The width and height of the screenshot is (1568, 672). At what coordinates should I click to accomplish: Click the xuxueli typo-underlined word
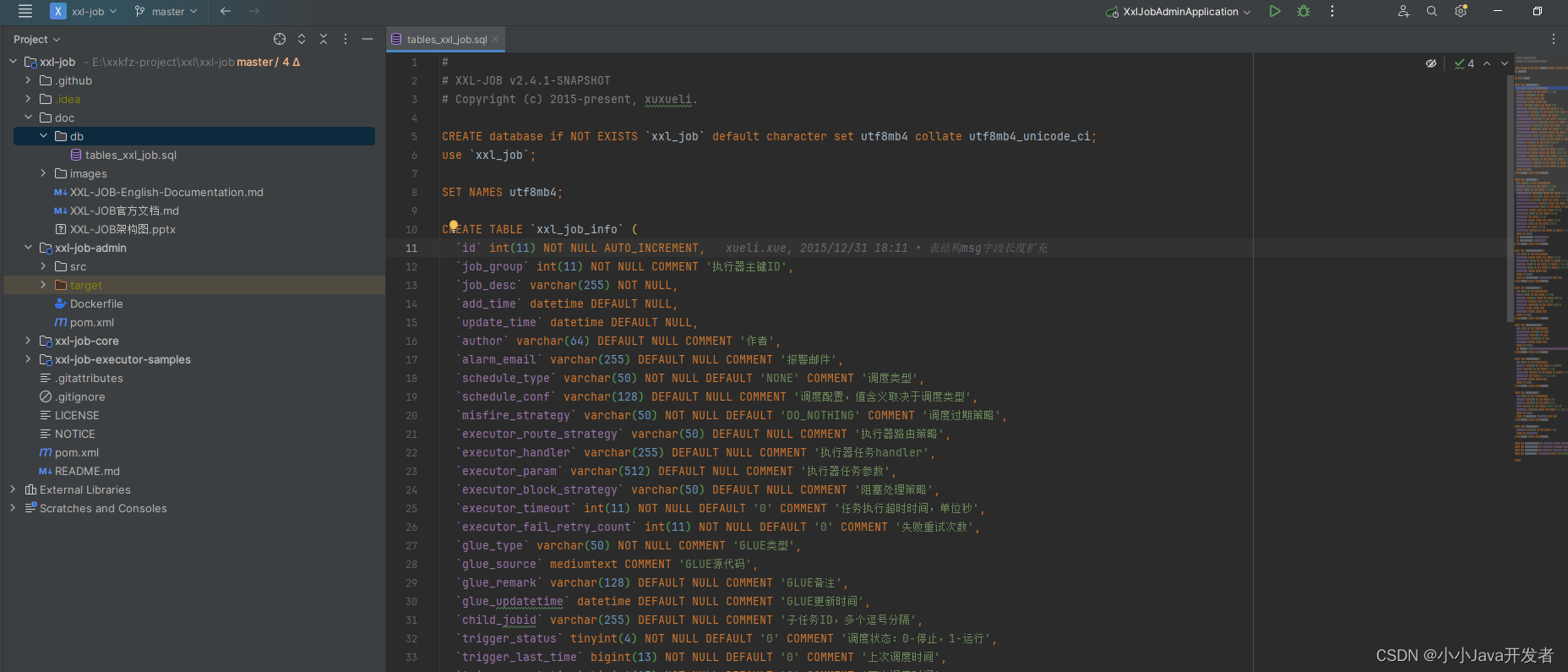(668, 99)
